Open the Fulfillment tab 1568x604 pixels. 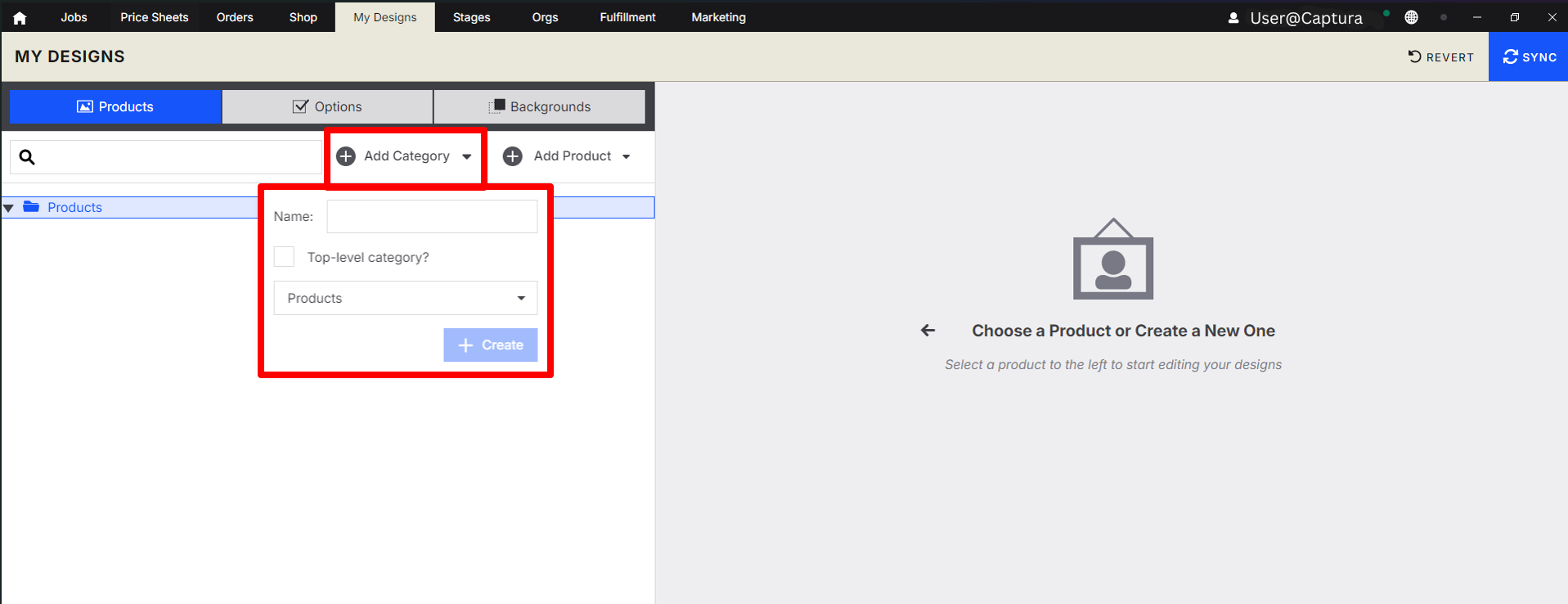coord(627,17)
